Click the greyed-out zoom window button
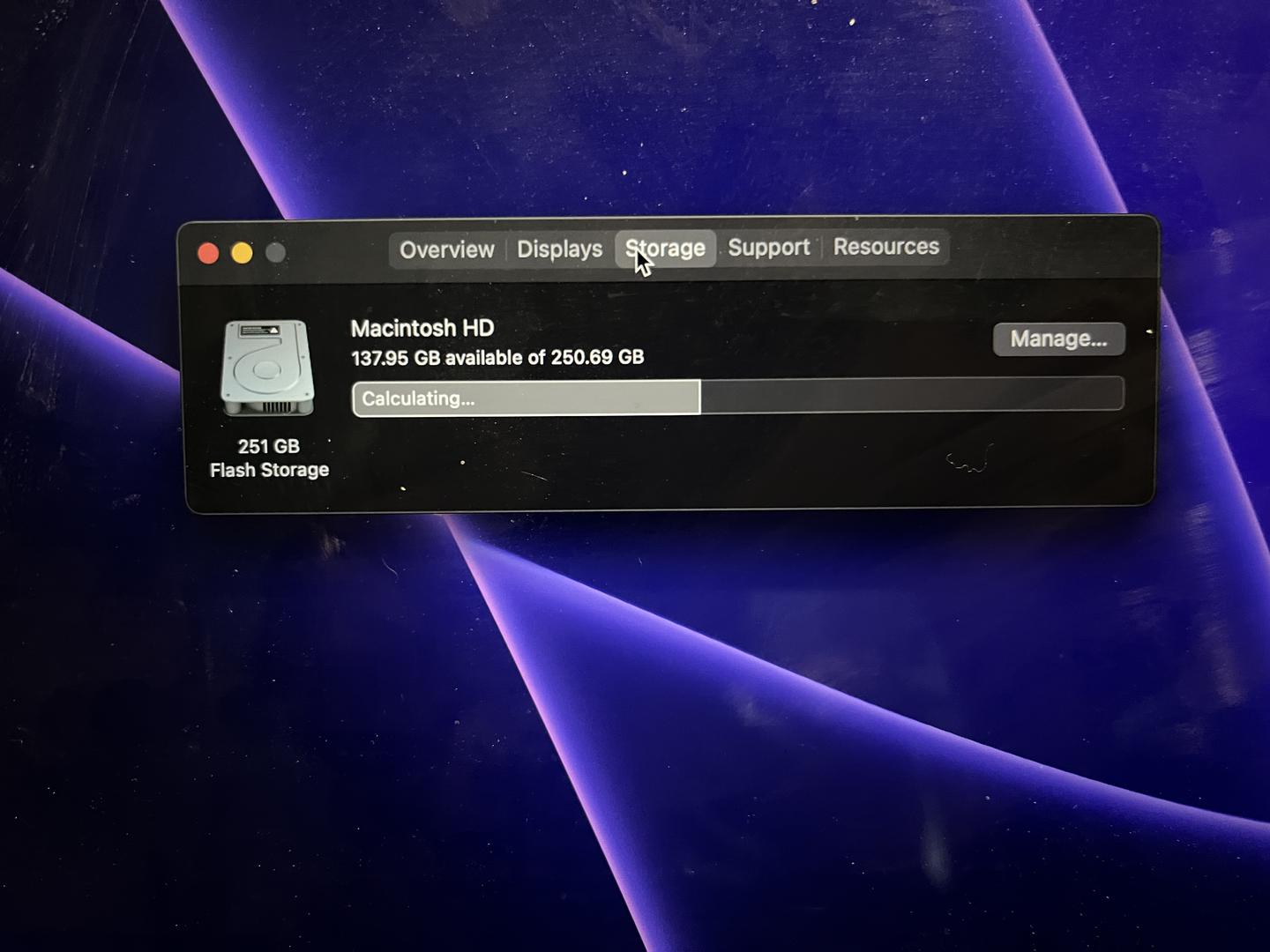1270x952 pixels. point(276,253)
